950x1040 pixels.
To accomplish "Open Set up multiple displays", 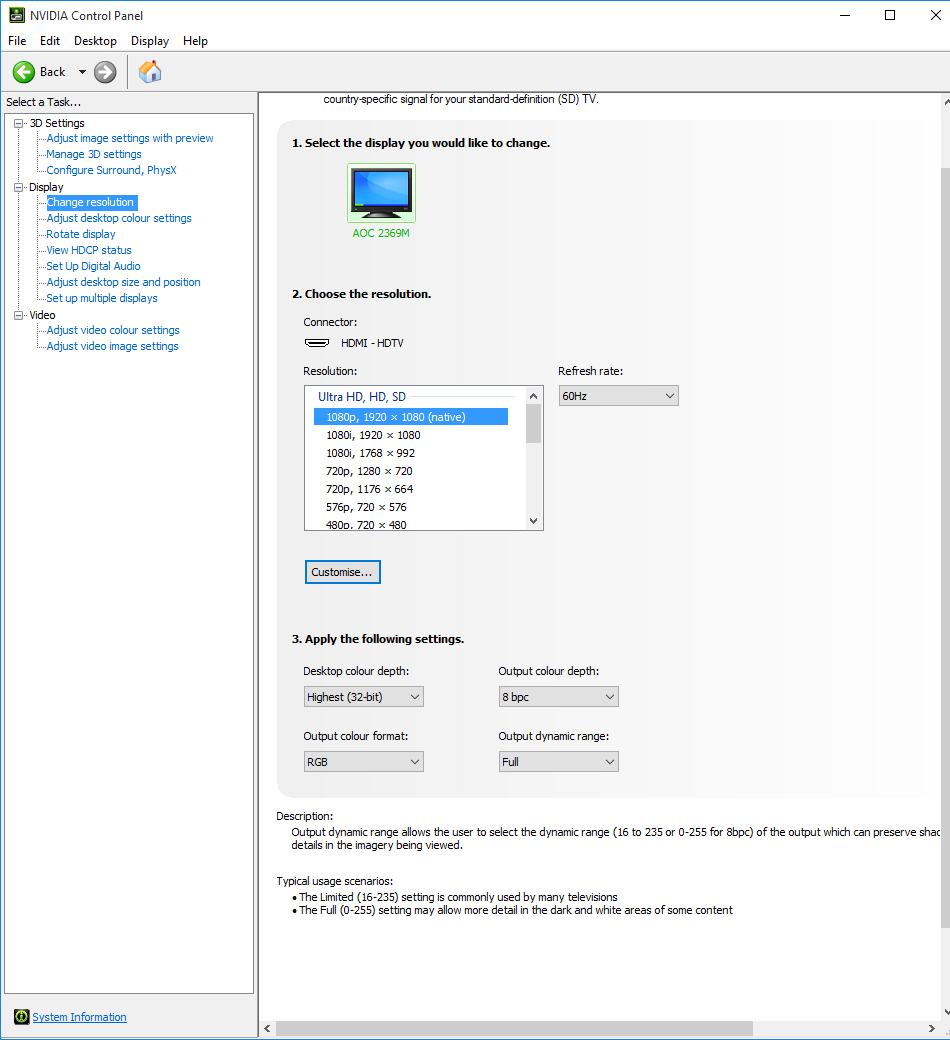I will [x=102, y=298].
